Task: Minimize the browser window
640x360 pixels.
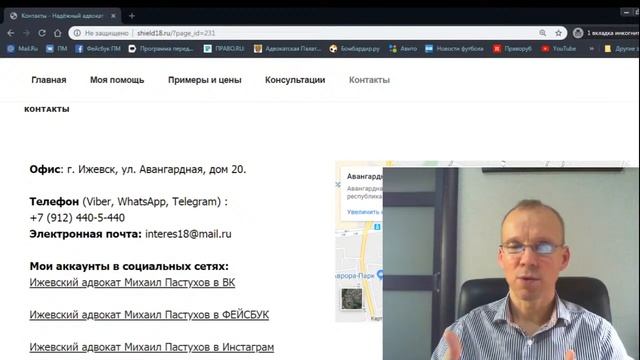Action: click(626, 12)
